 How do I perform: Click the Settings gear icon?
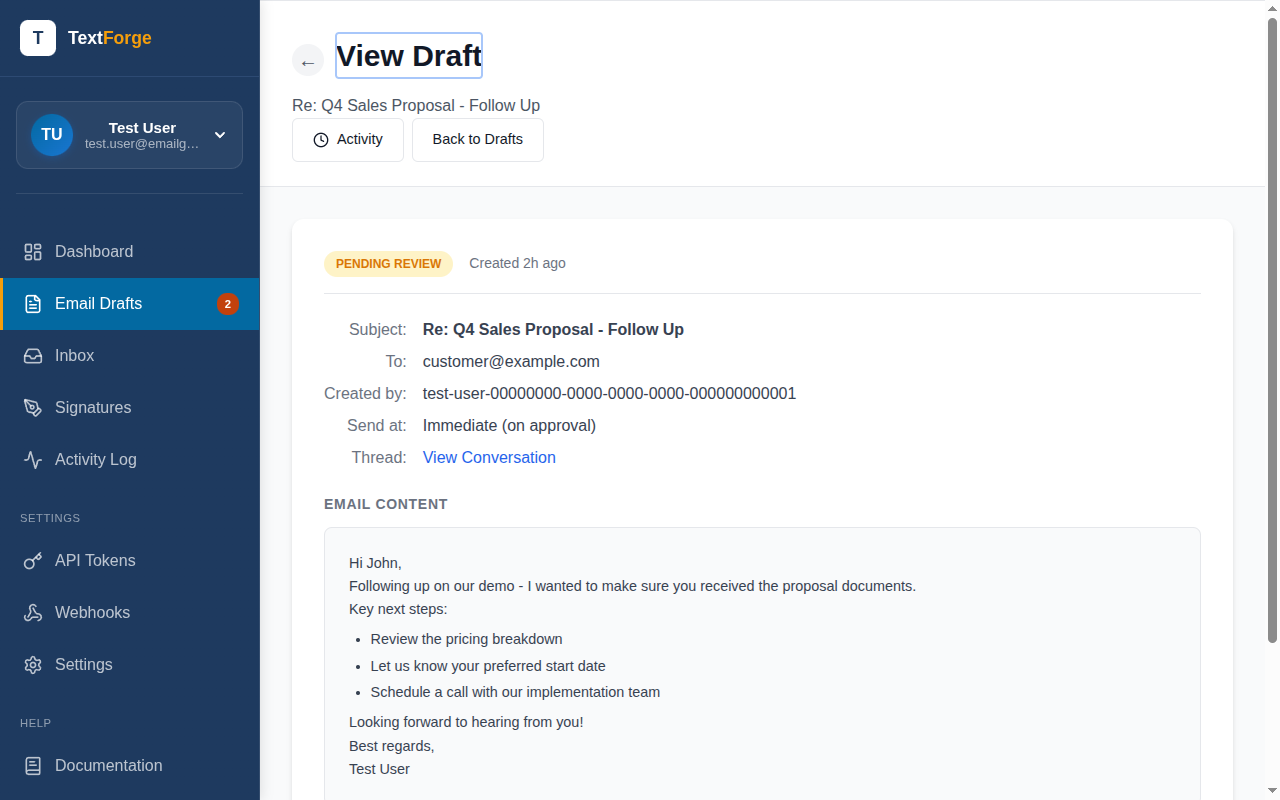pyautogui.click(x=33, y=665)
